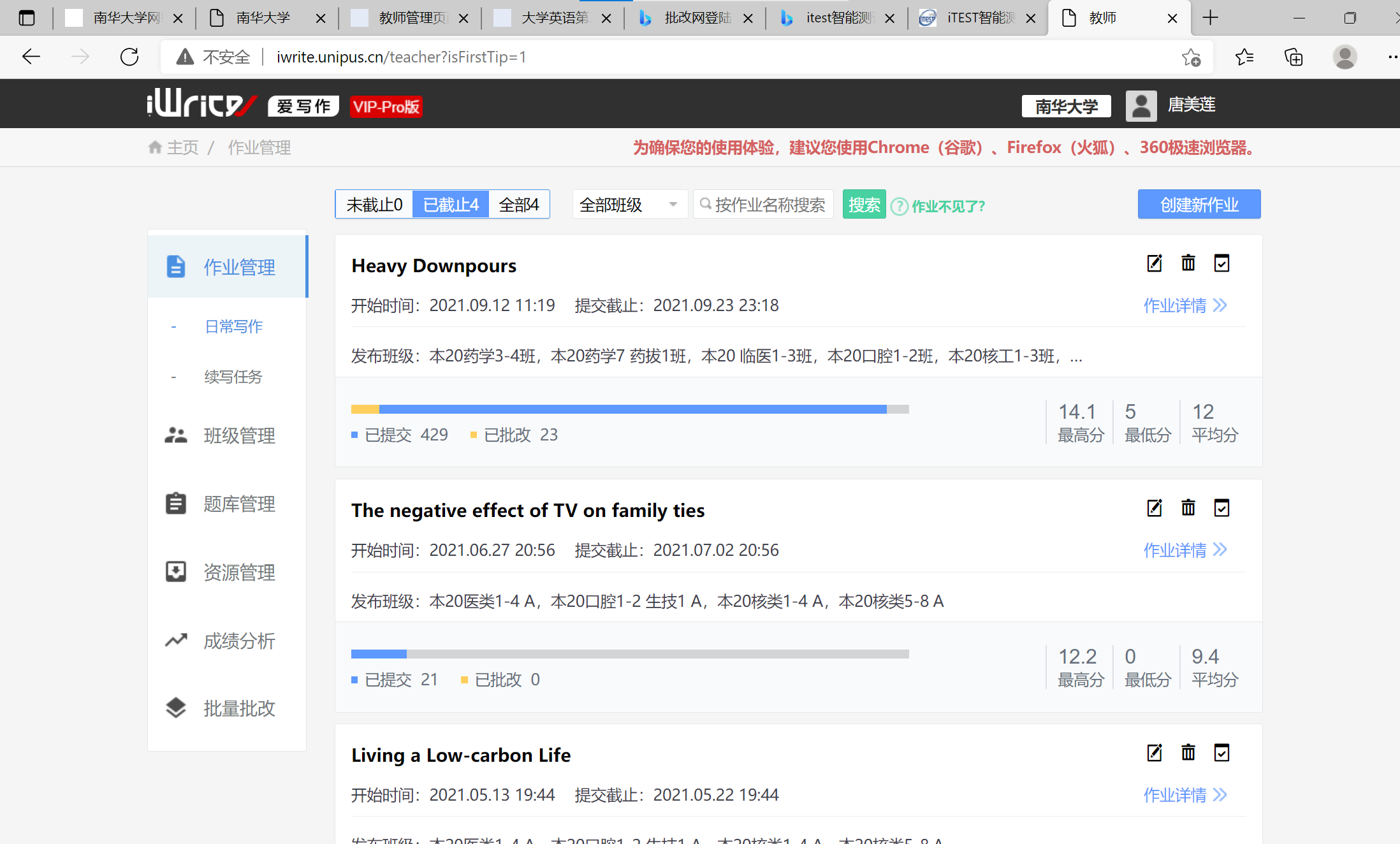The image size is (1400, 844).
Task: Delete the Heavy Downpours assignment via trash icon
Action: tap(1188, 263)
